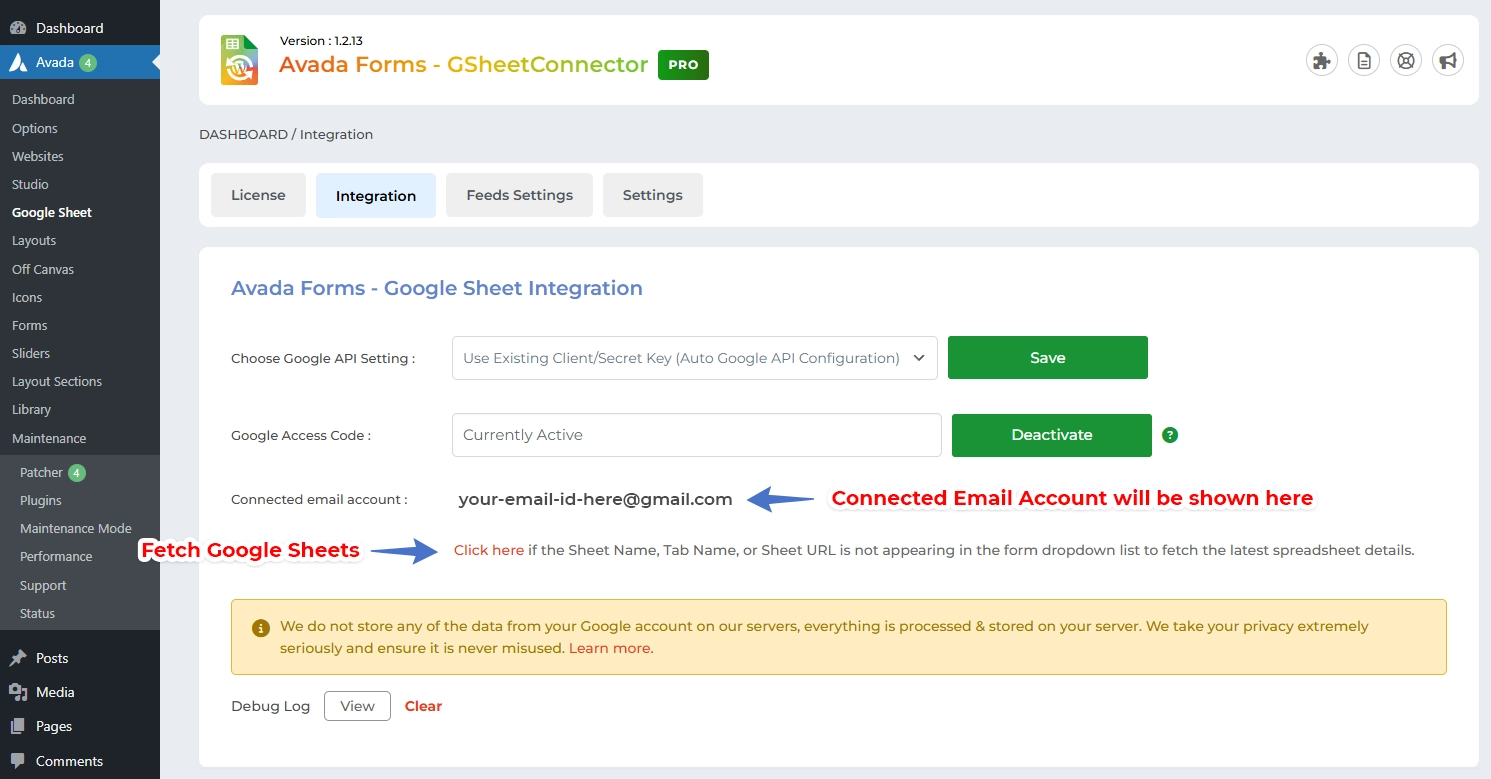Open the Choose Google API Setting dropdown

coord(694,358)
